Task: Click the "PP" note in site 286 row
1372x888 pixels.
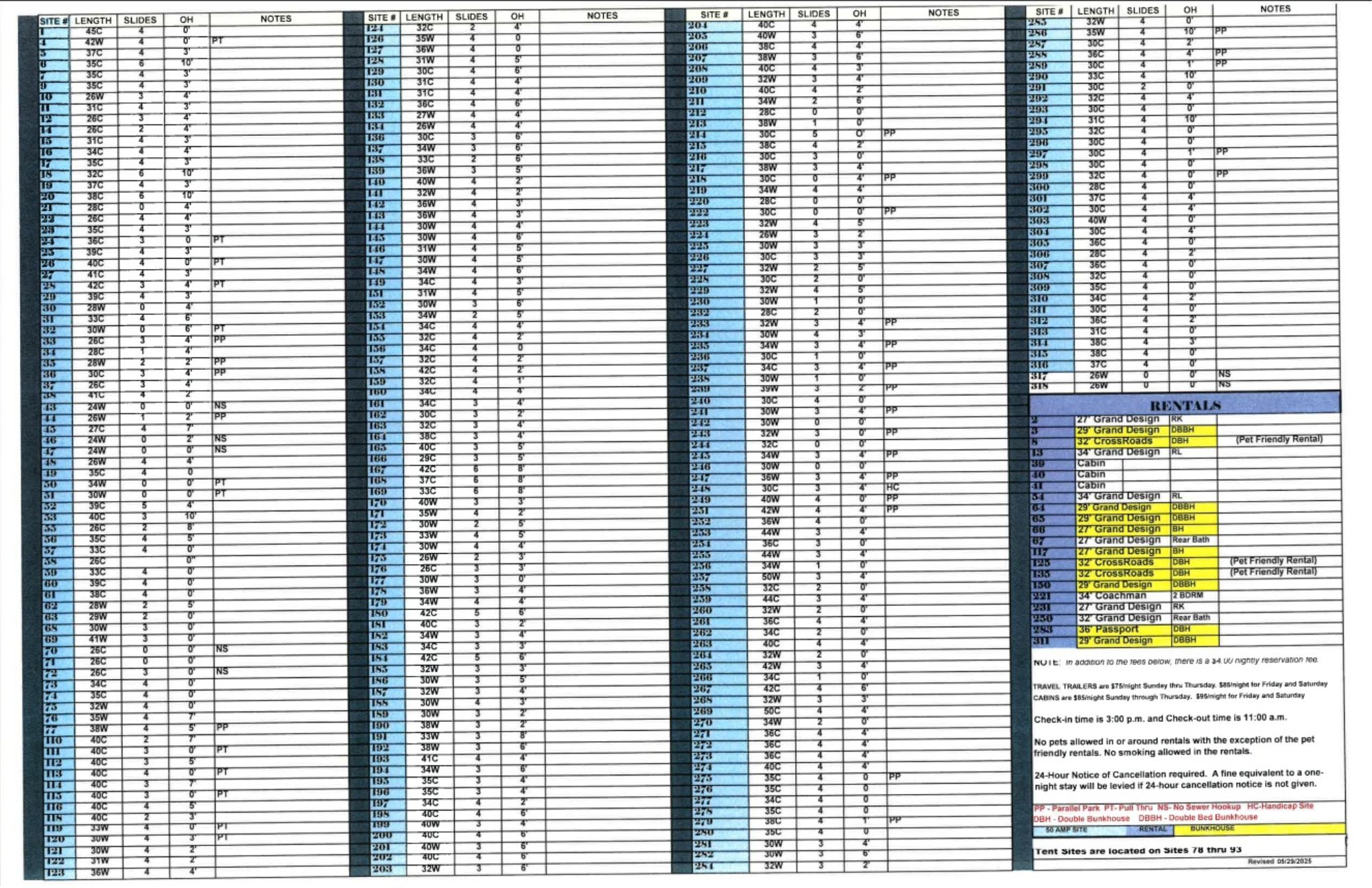Action: coord(1220,31)
